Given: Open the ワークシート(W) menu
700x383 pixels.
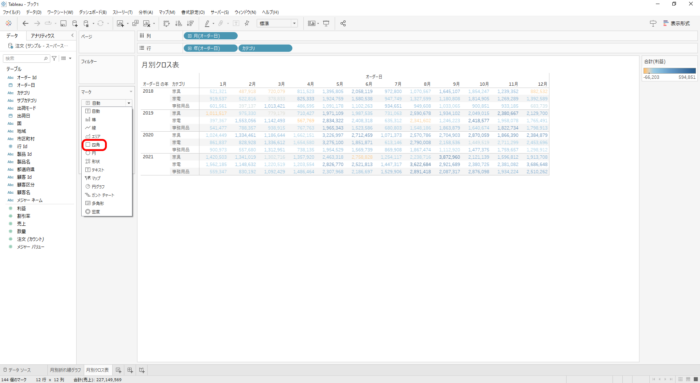Looking at the screenshot, I should tap(60, 12).
